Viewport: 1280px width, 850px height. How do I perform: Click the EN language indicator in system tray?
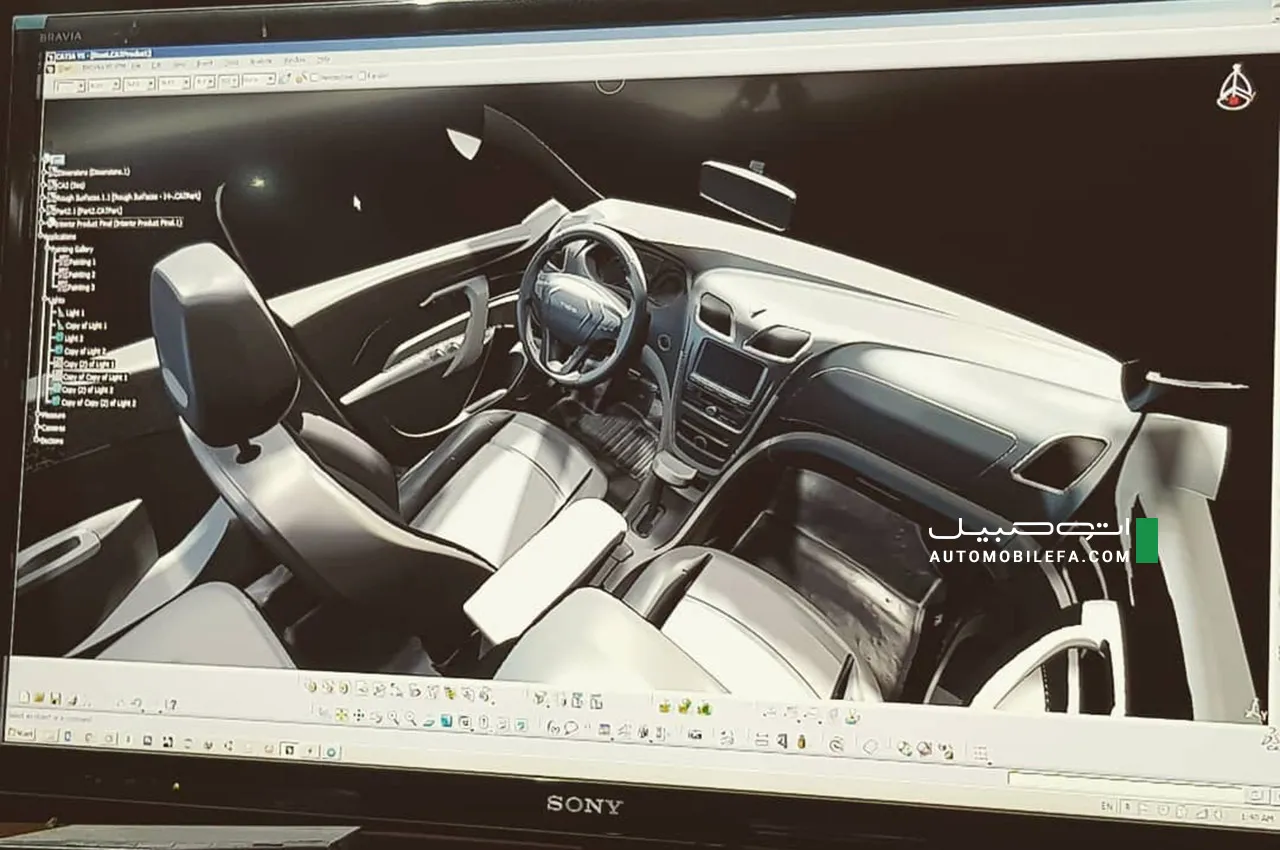(x=1106, y=806)
